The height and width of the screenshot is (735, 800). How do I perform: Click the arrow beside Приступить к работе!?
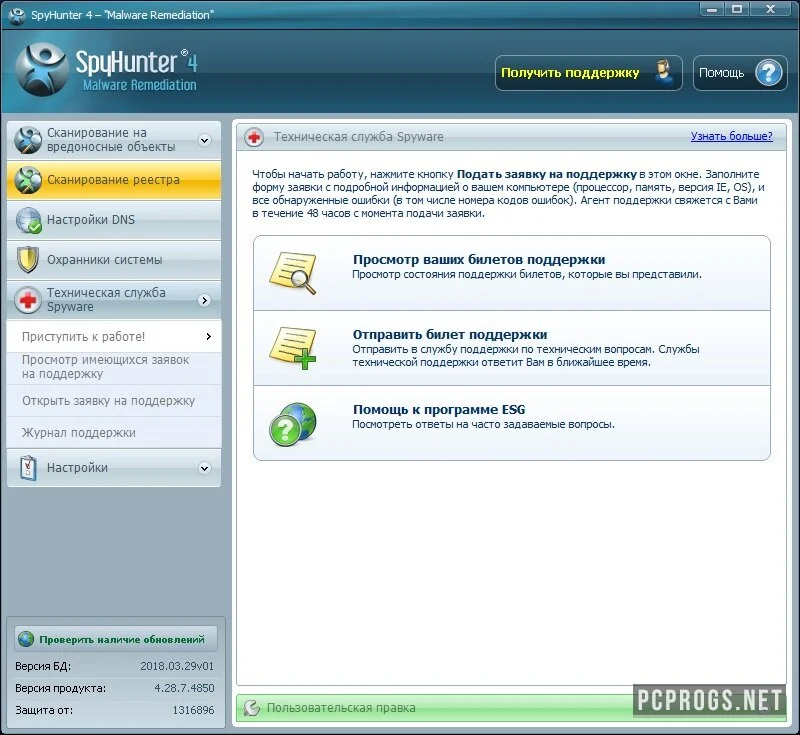tap(208, 336)
